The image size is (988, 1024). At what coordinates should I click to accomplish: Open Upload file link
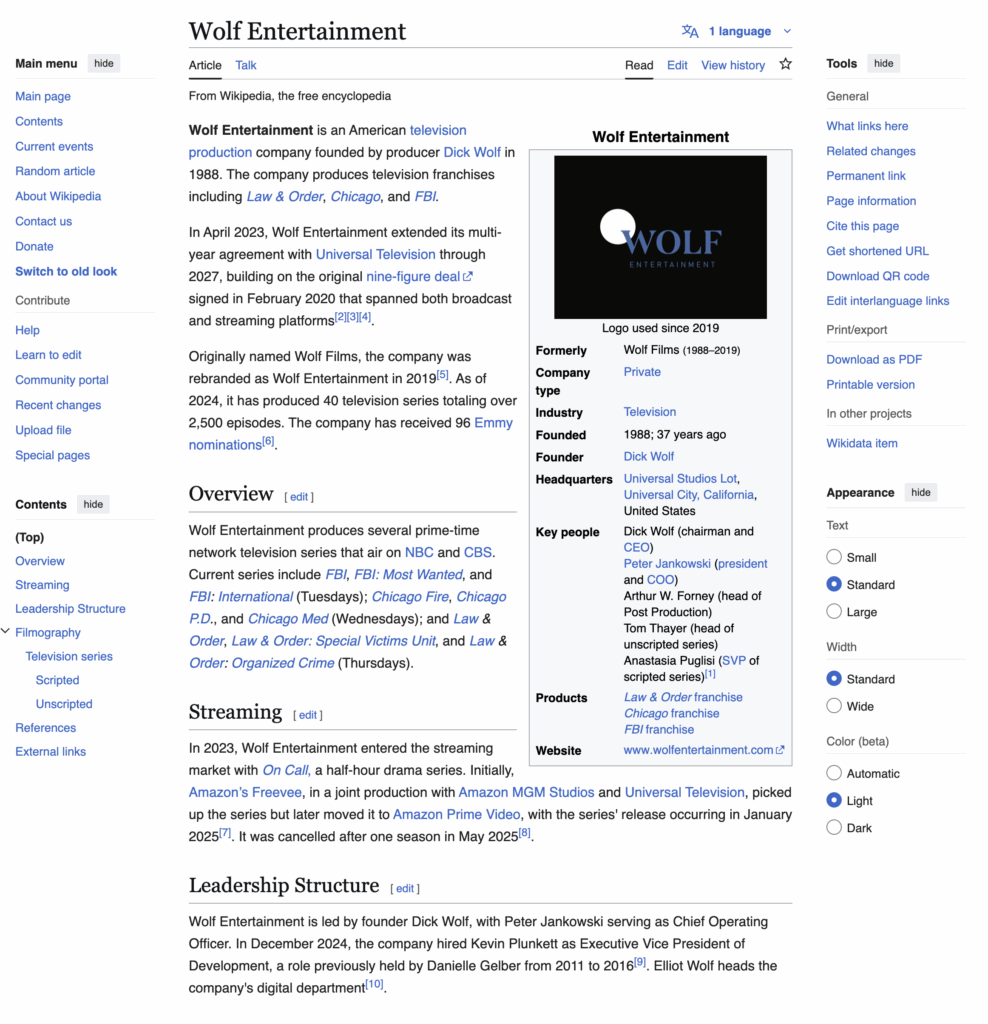[x=43, y=430]
